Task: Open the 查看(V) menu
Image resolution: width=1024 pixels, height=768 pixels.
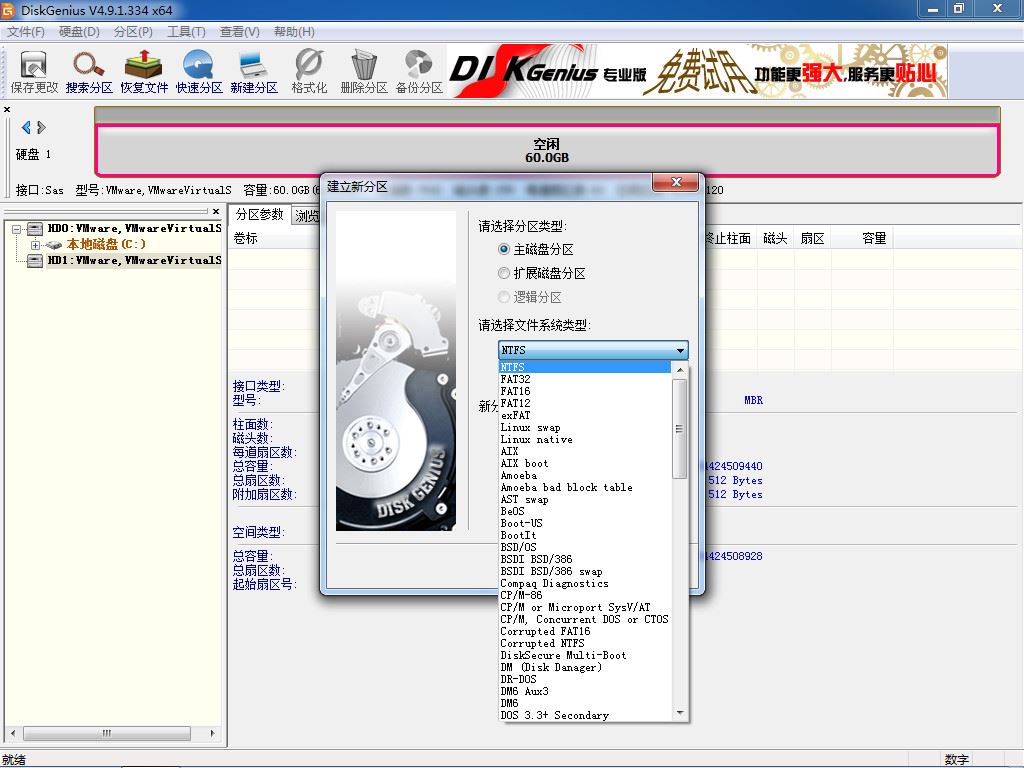Action: coord(240,32)
